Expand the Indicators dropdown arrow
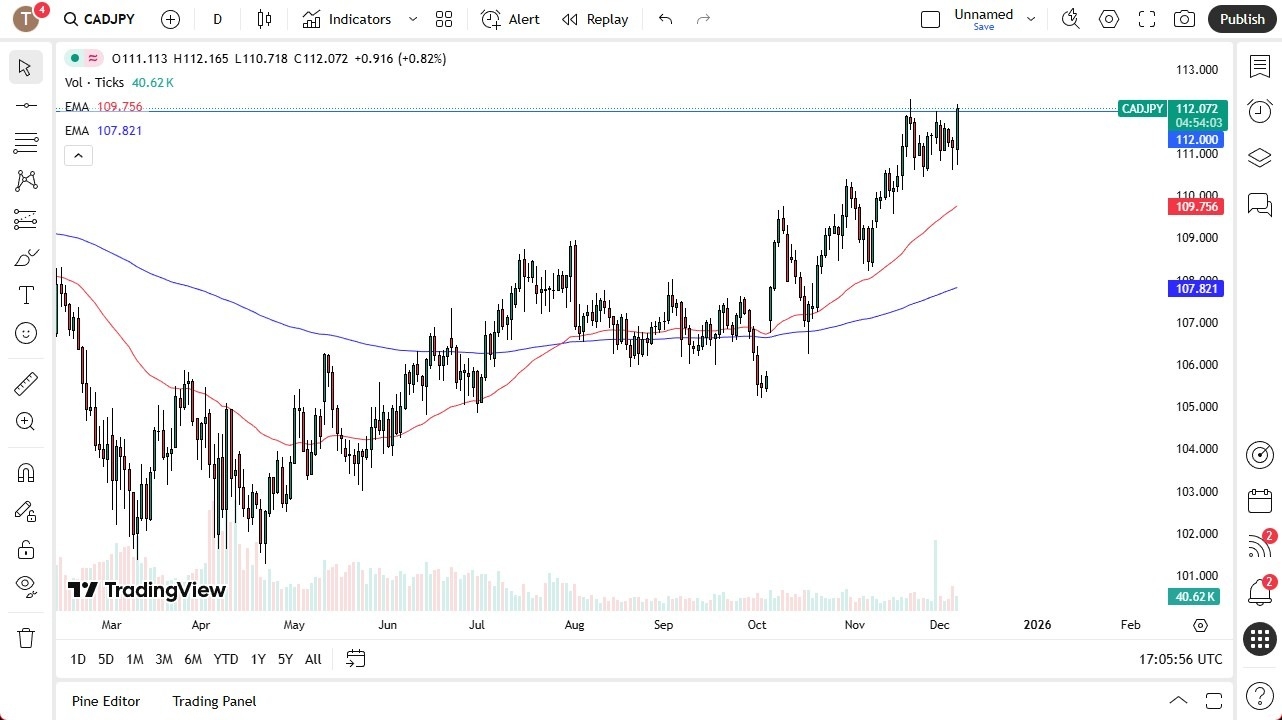This screenshot has height=720, width=1282. pyautogui.click(x=412, y=19)
